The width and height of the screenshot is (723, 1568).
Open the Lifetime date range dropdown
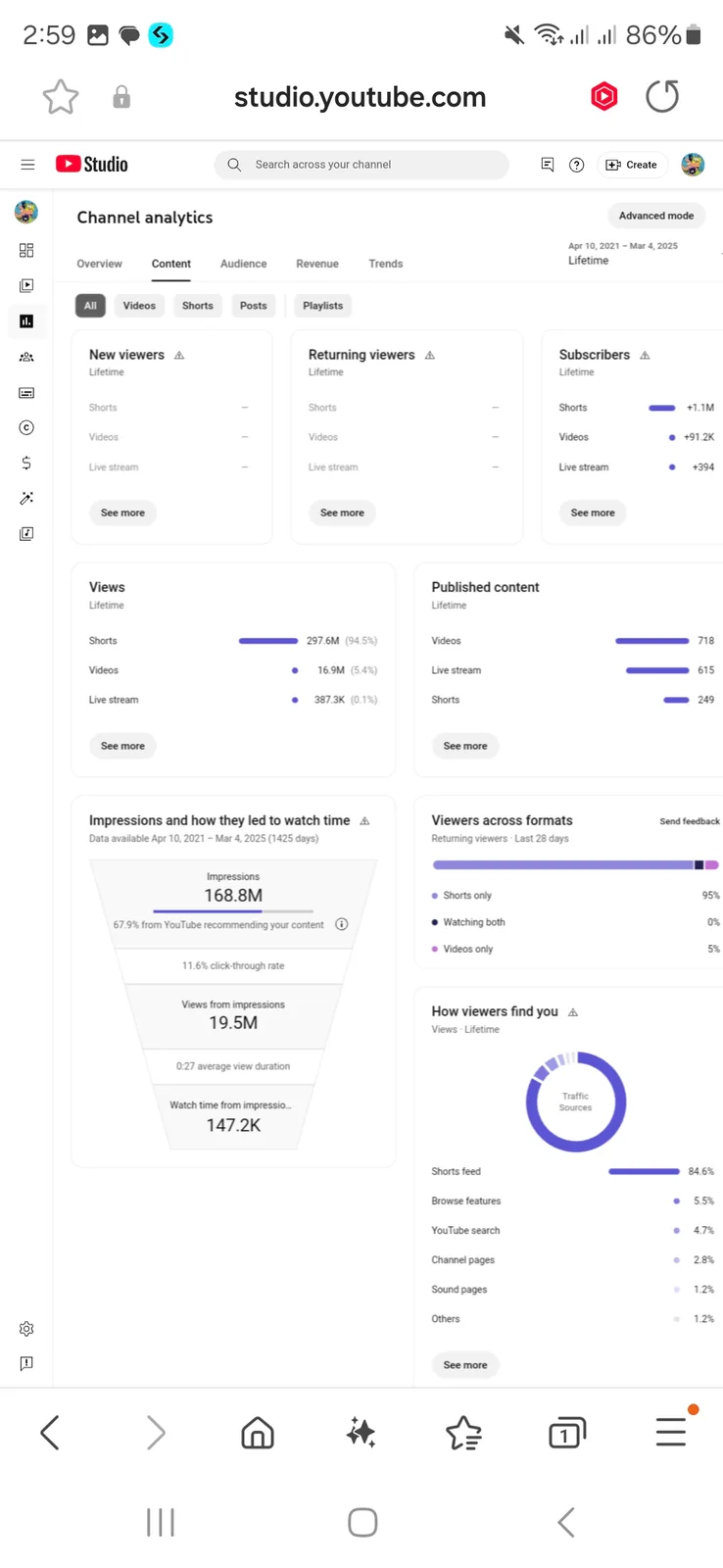click(x=623, y=254)
